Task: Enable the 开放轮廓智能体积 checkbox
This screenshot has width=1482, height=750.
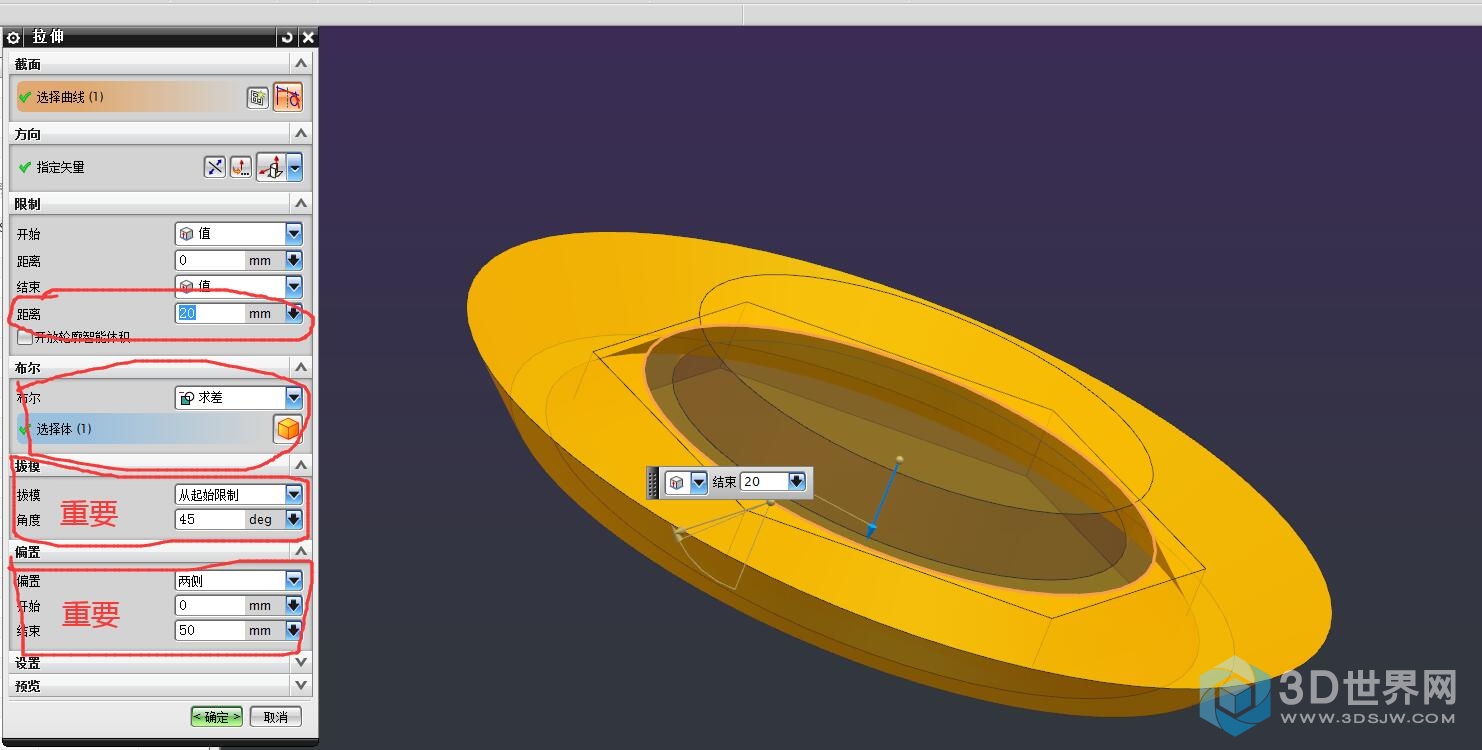Action: pos(25,338)
